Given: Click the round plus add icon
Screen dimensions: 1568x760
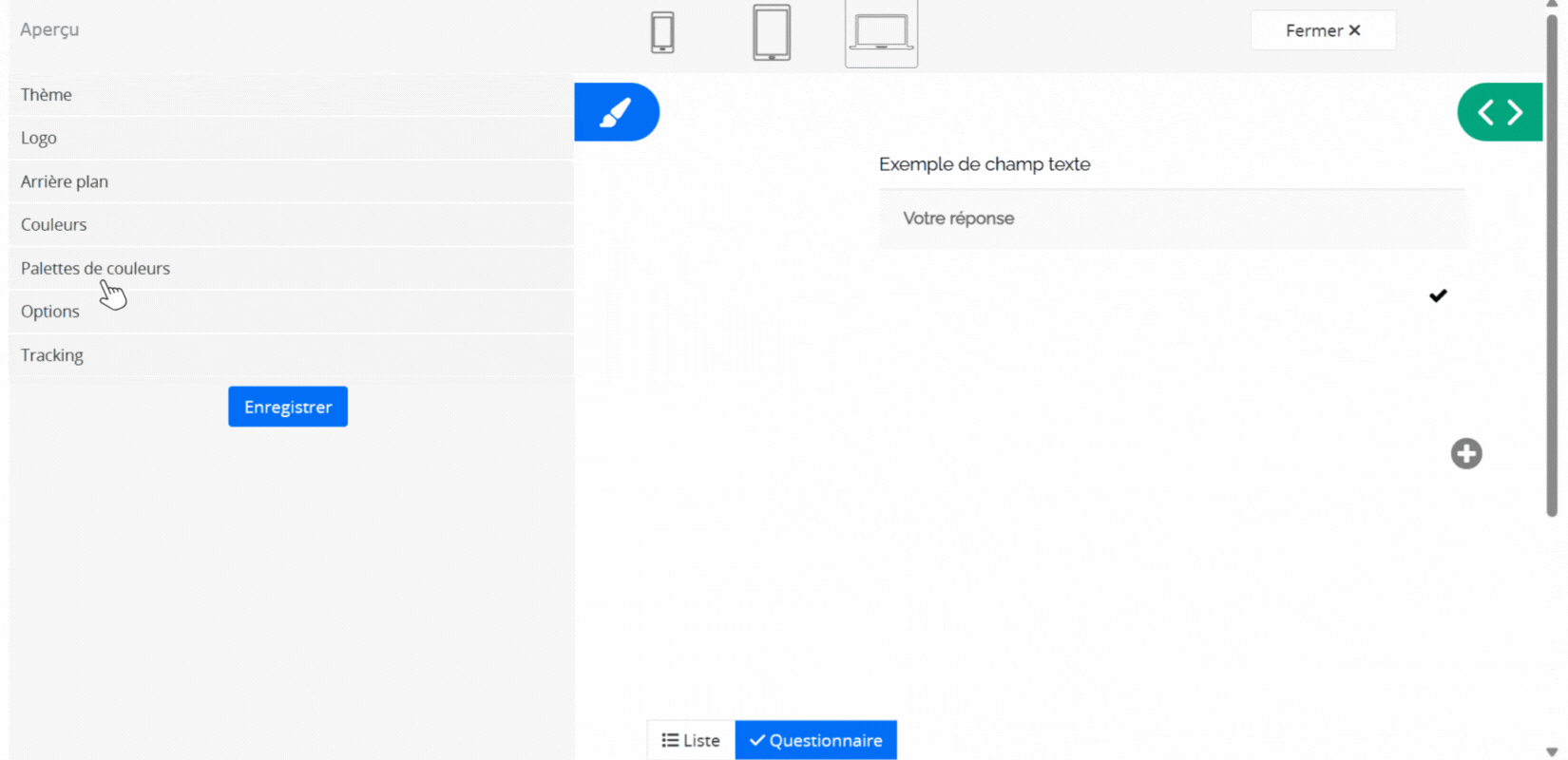Looking at the screenshot, I should point(1465,453).
